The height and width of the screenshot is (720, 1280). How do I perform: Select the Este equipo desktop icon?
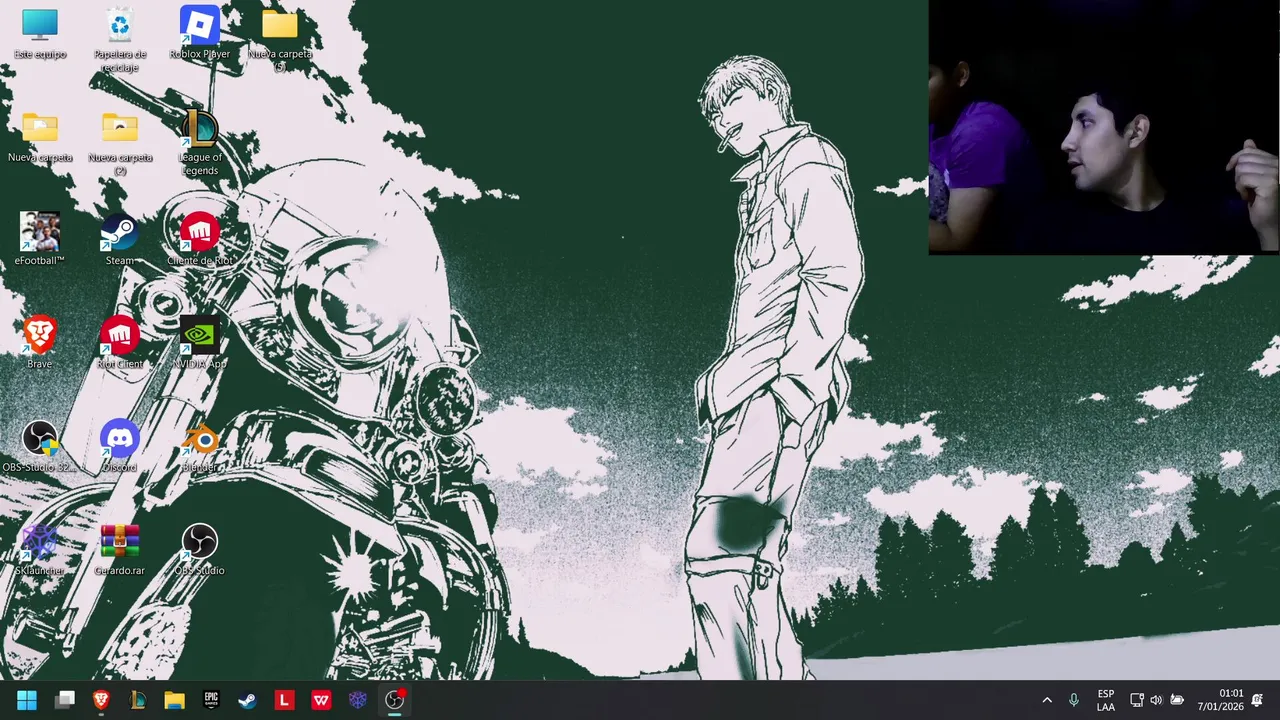point(40,34)
